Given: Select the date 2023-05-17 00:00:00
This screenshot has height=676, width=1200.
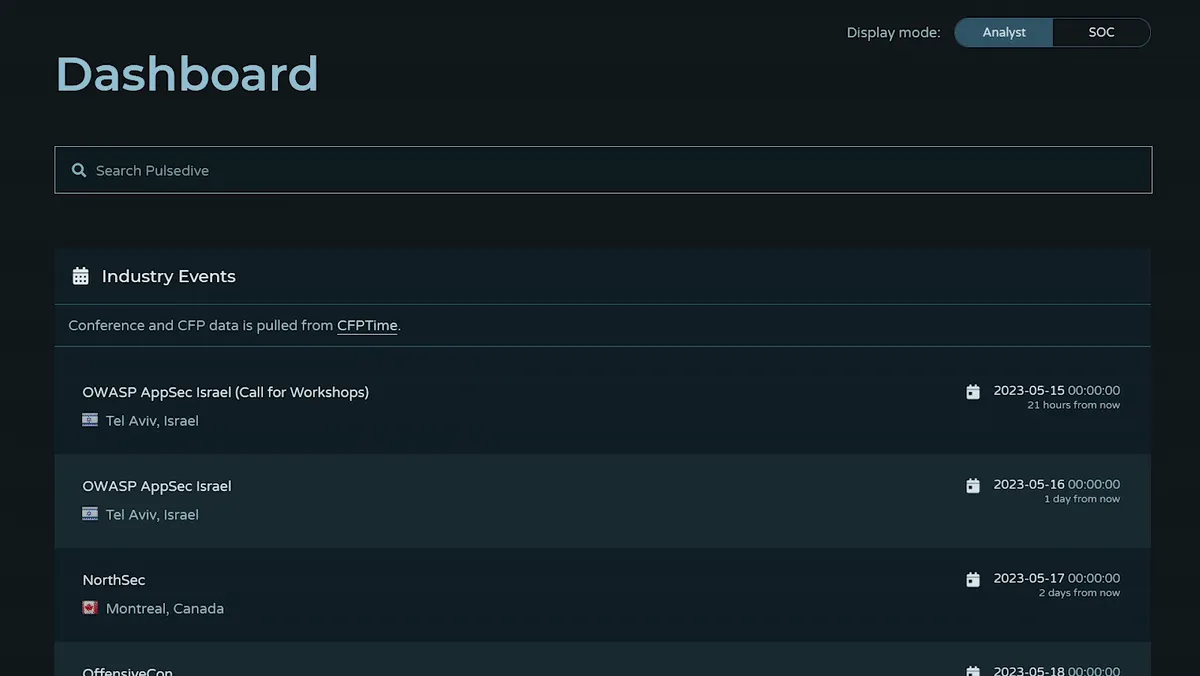Looking at the screenshot, I should pos(1057,579).
